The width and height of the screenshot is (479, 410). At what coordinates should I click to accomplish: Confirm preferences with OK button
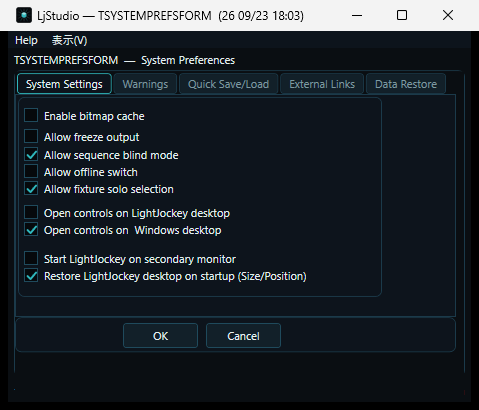pos(160,336)
